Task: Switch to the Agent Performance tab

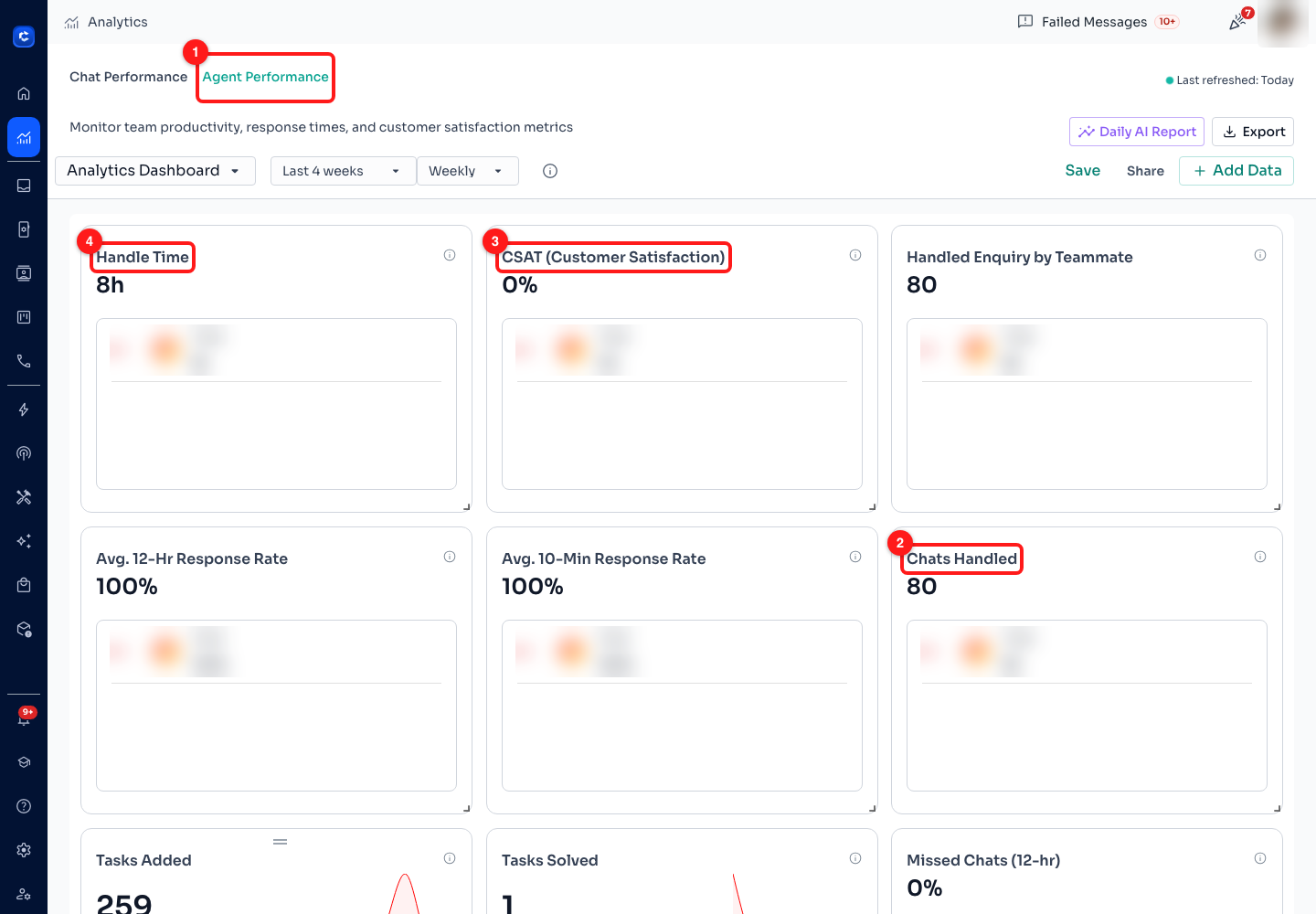Action: [265, 77]
